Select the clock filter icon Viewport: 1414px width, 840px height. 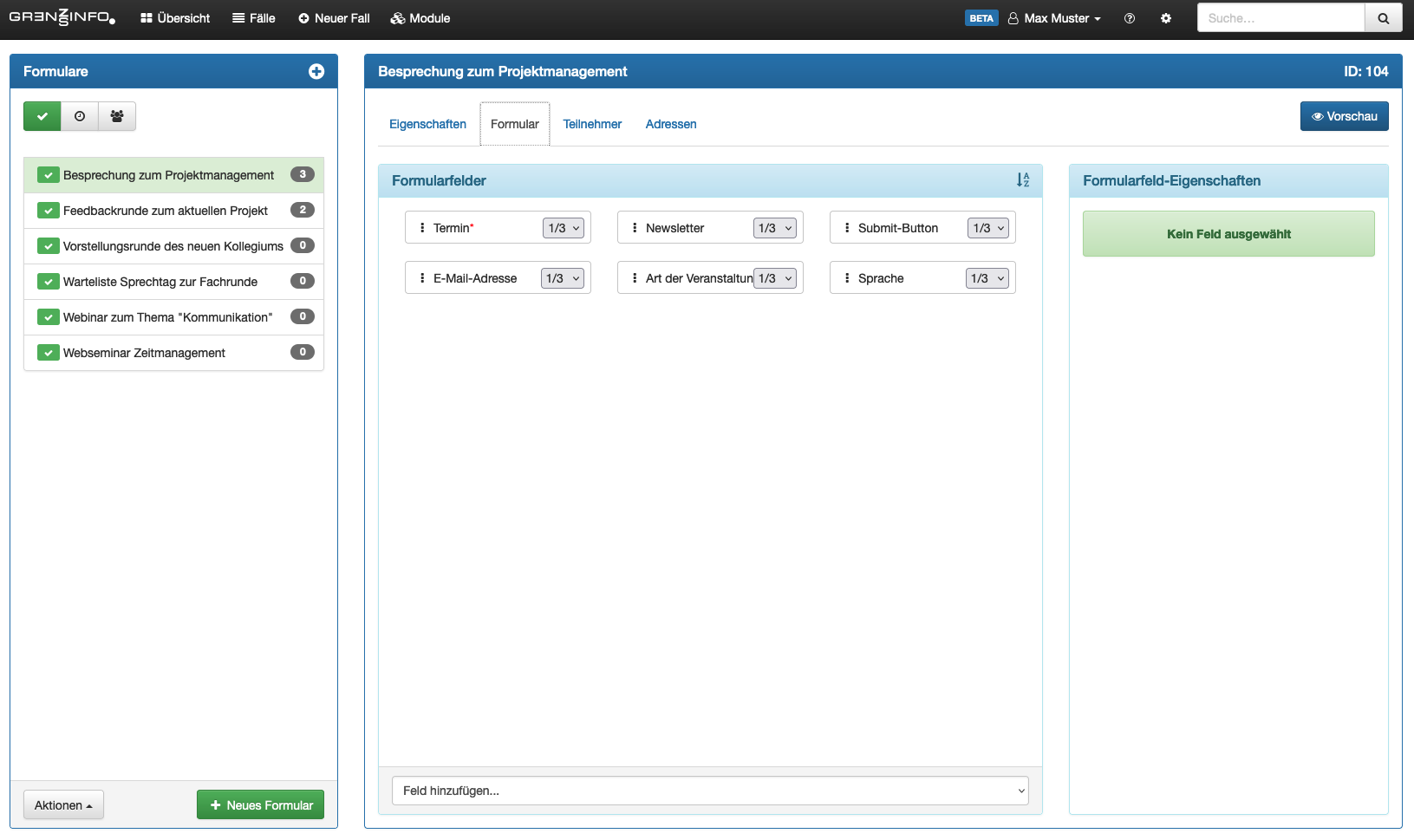(x=80, y=116)
